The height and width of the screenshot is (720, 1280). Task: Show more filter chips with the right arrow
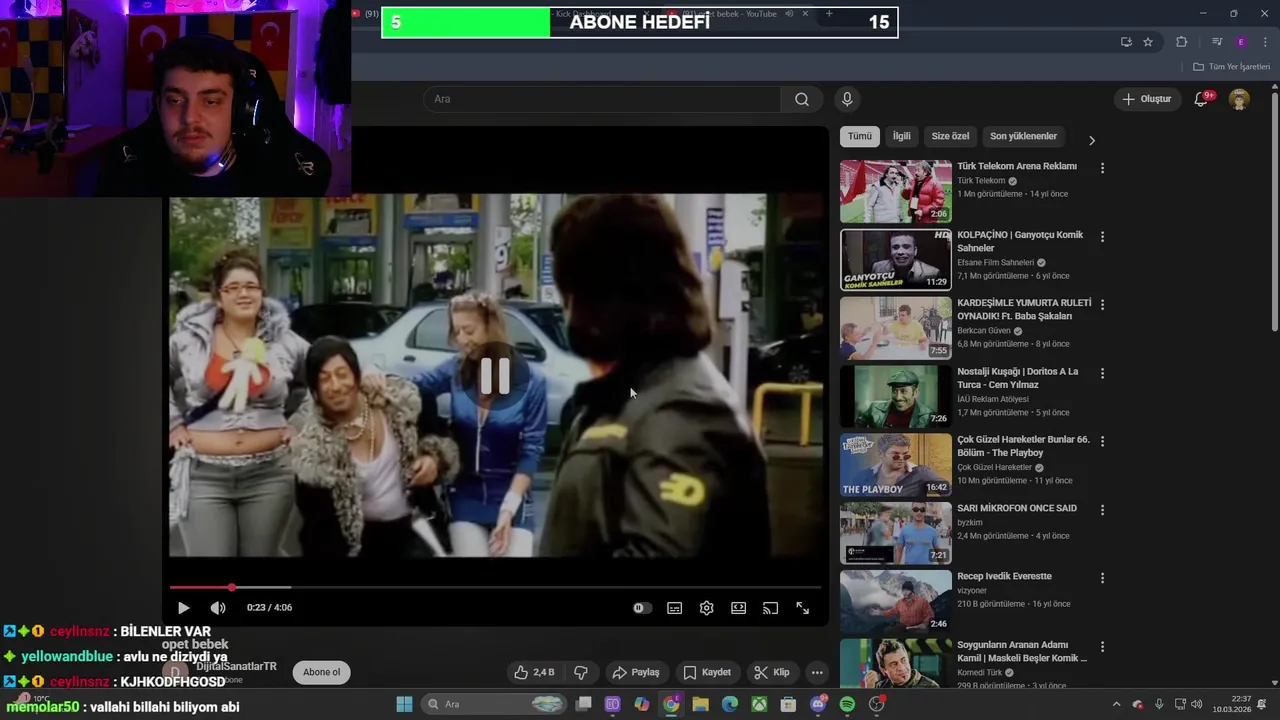pyautogui.click(x=1091, y=140)
